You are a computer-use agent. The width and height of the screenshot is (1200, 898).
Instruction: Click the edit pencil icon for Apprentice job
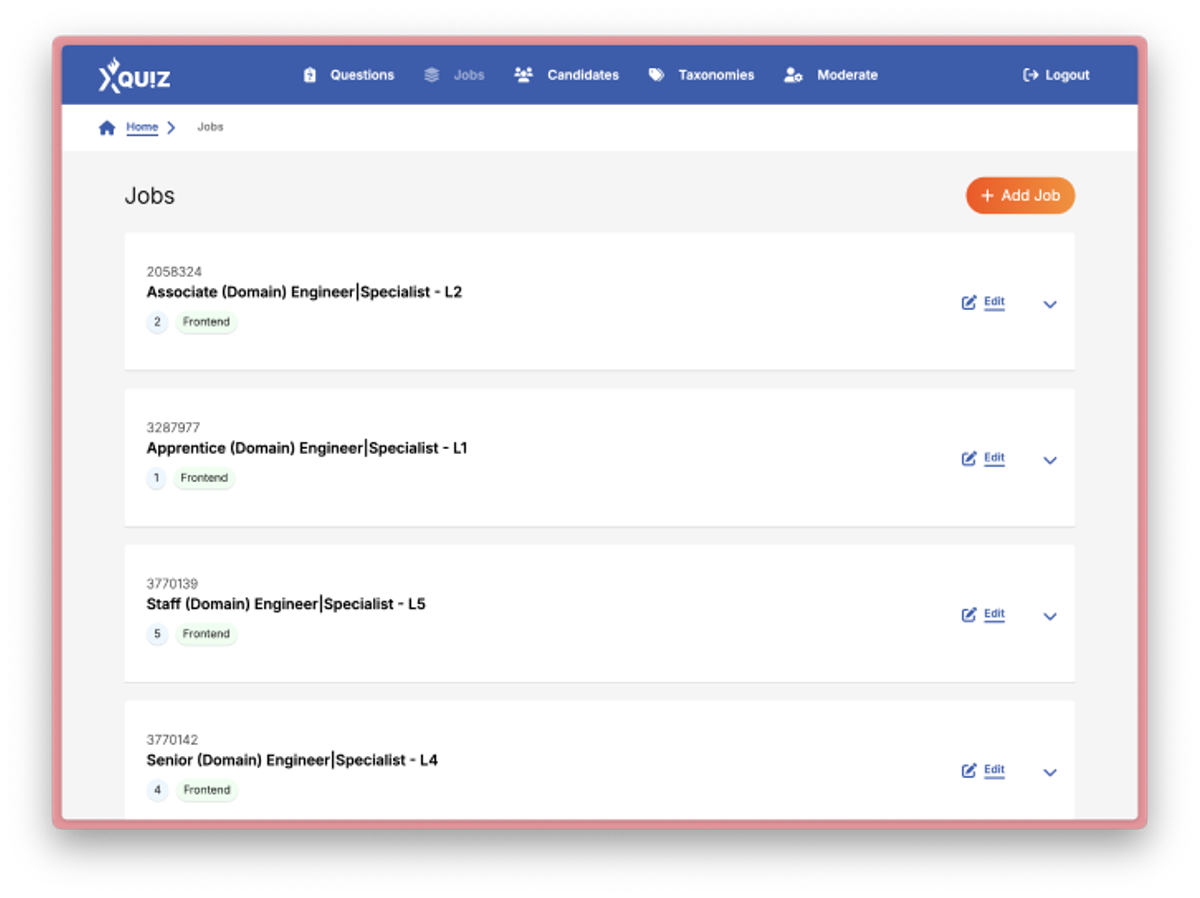coord(969,459)
